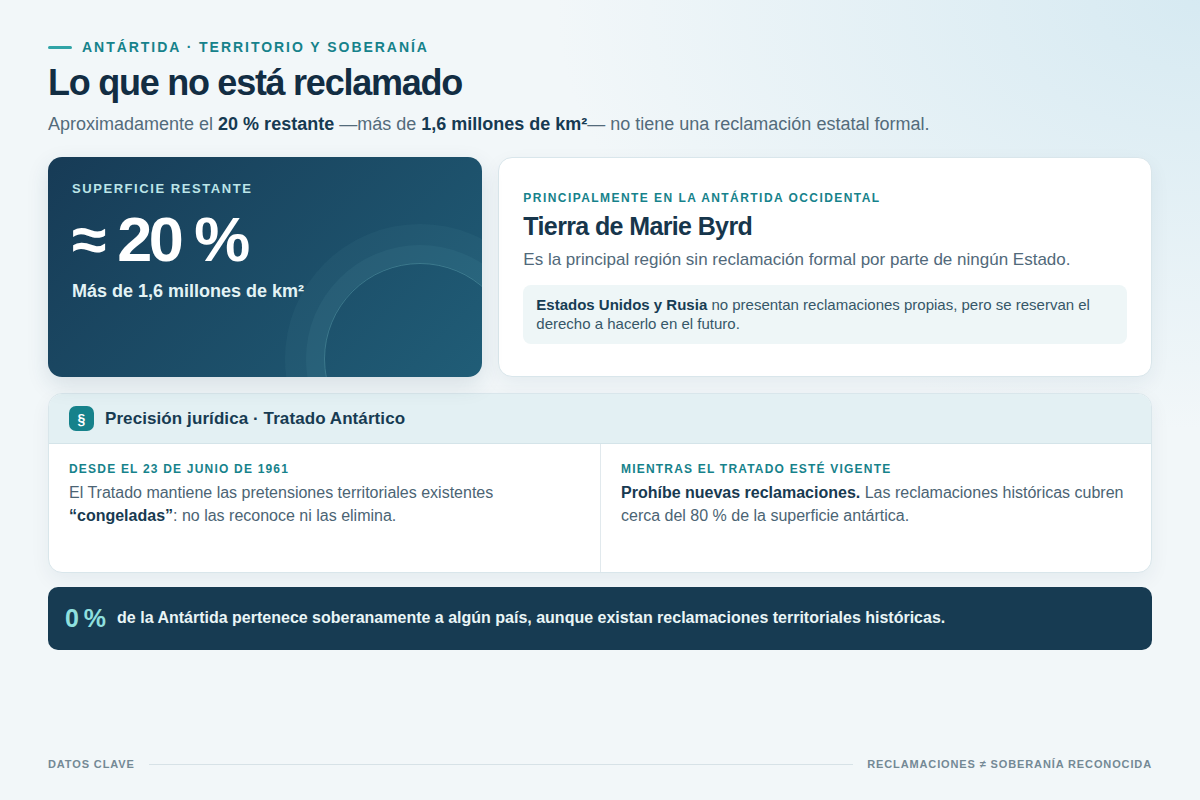Viewport: 1200px width, 800px height.
Task: Click the paragraph starting 'El Tratado mantiene'
Action: [x=281, y=505]
